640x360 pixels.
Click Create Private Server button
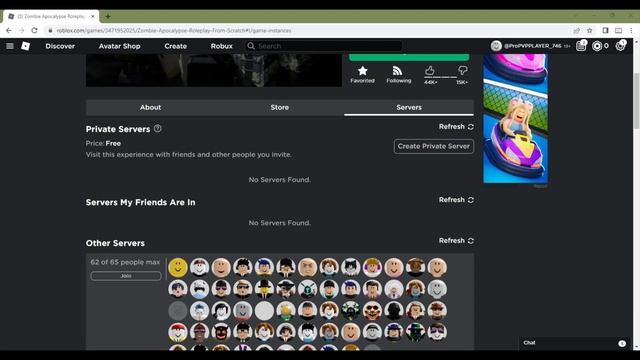[433, 146]
